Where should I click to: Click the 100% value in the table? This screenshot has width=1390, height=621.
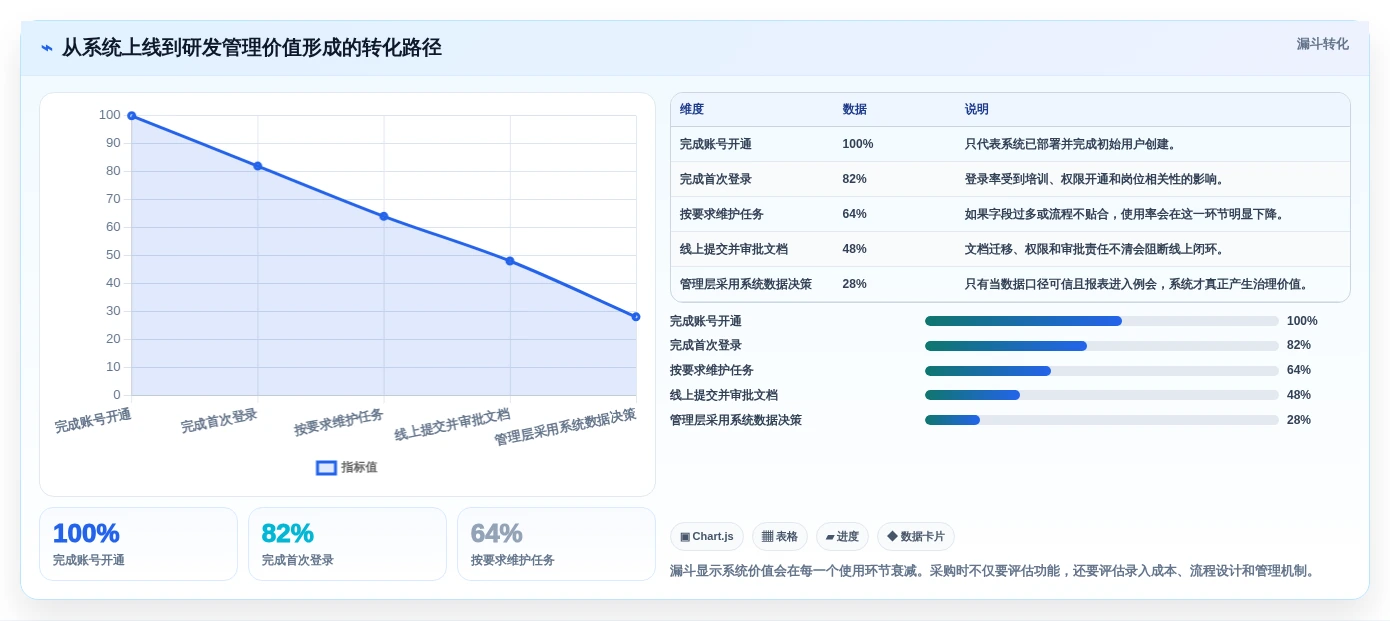click(858, 144)
